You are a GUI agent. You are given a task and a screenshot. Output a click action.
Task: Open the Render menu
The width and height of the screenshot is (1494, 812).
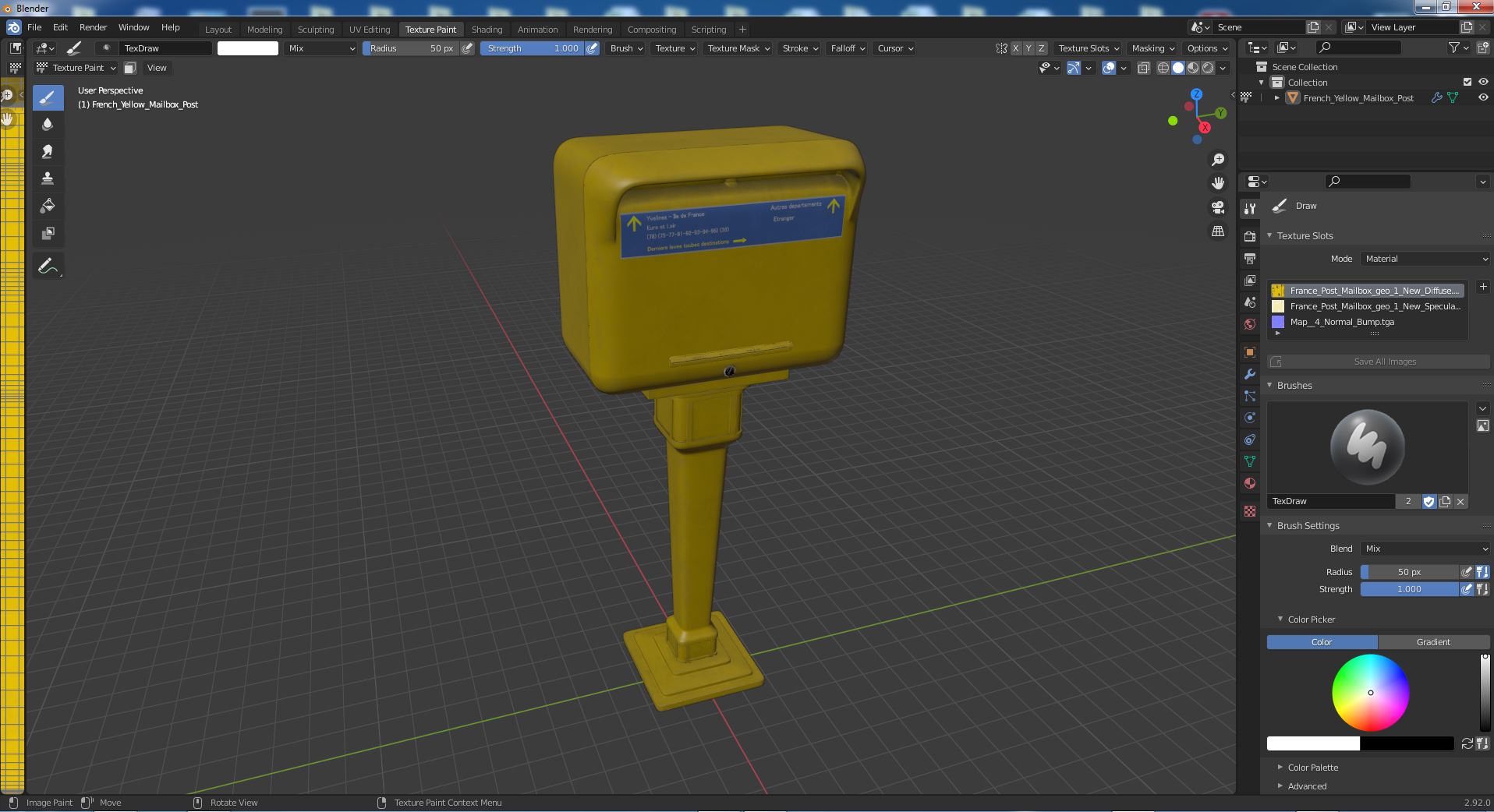click(x=93, y=27)
